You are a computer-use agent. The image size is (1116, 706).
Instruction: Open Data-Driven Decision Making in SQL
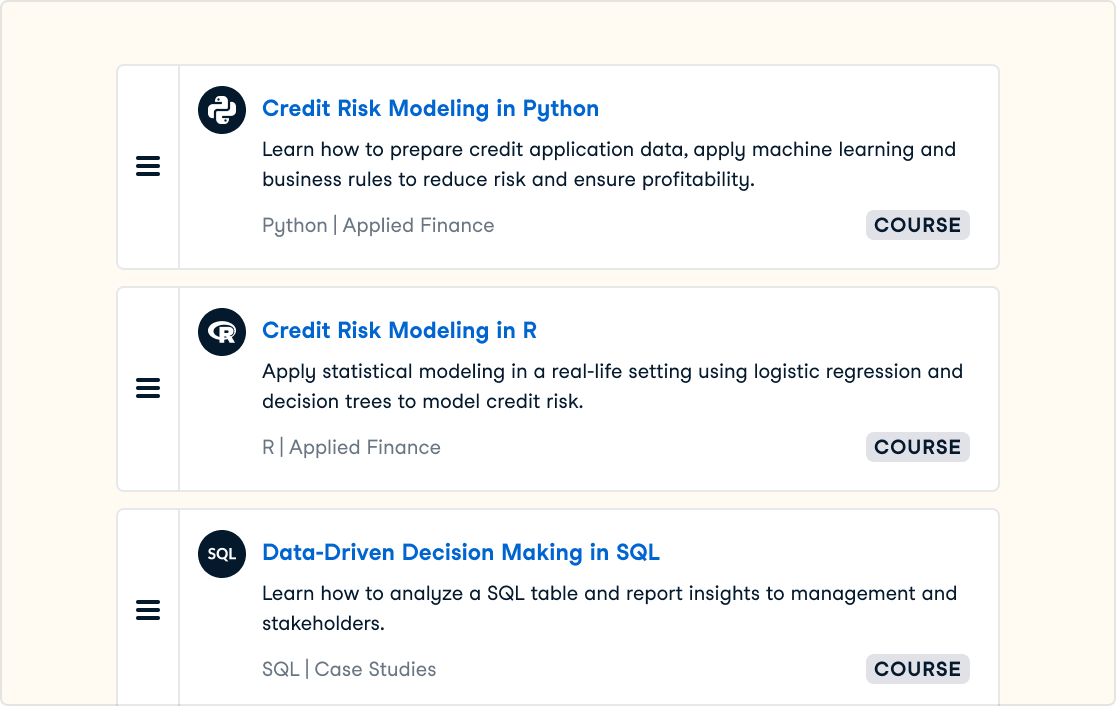[461, 552]
